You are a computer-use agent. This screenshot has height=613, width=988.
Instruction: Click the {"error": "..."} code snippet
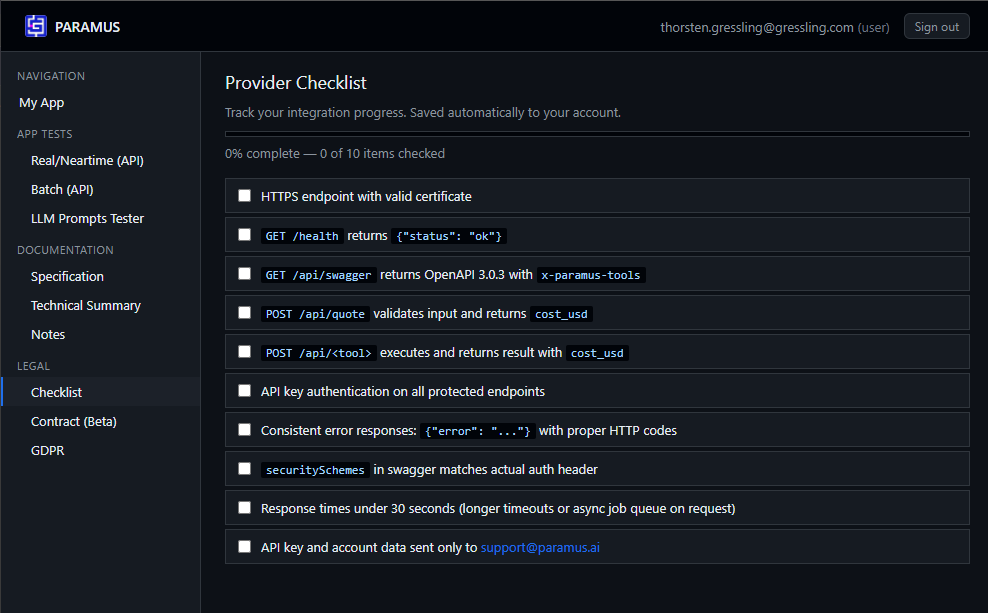(478, 432)
